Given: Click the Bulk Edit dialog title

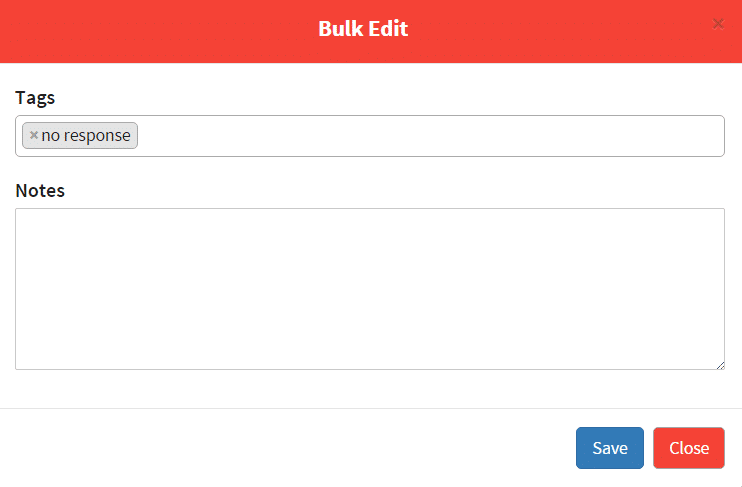Looking at the screenshot, I should tap(363, 28).
